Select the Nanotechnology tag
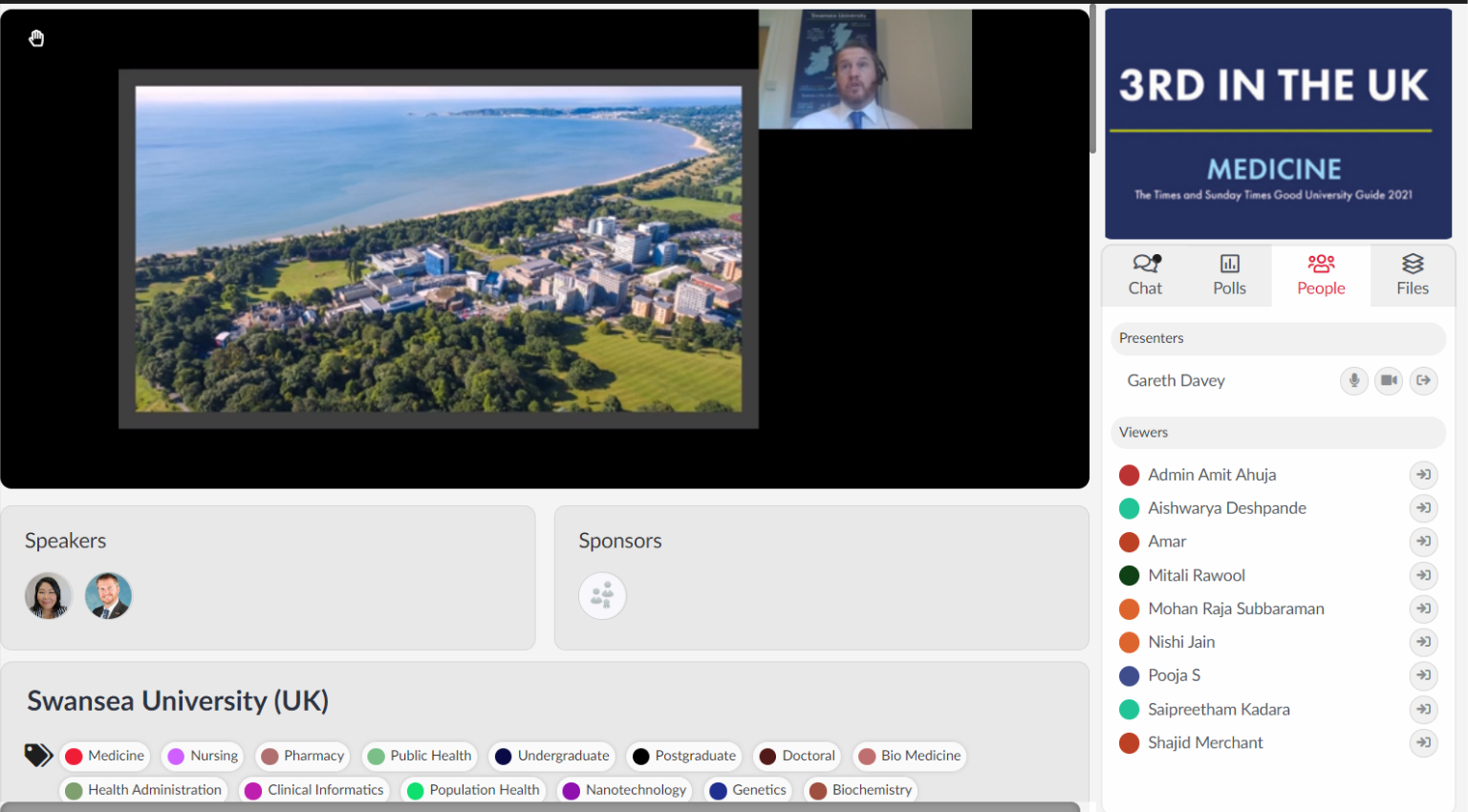Screen dimensions: 1468x812 point(626,790)
